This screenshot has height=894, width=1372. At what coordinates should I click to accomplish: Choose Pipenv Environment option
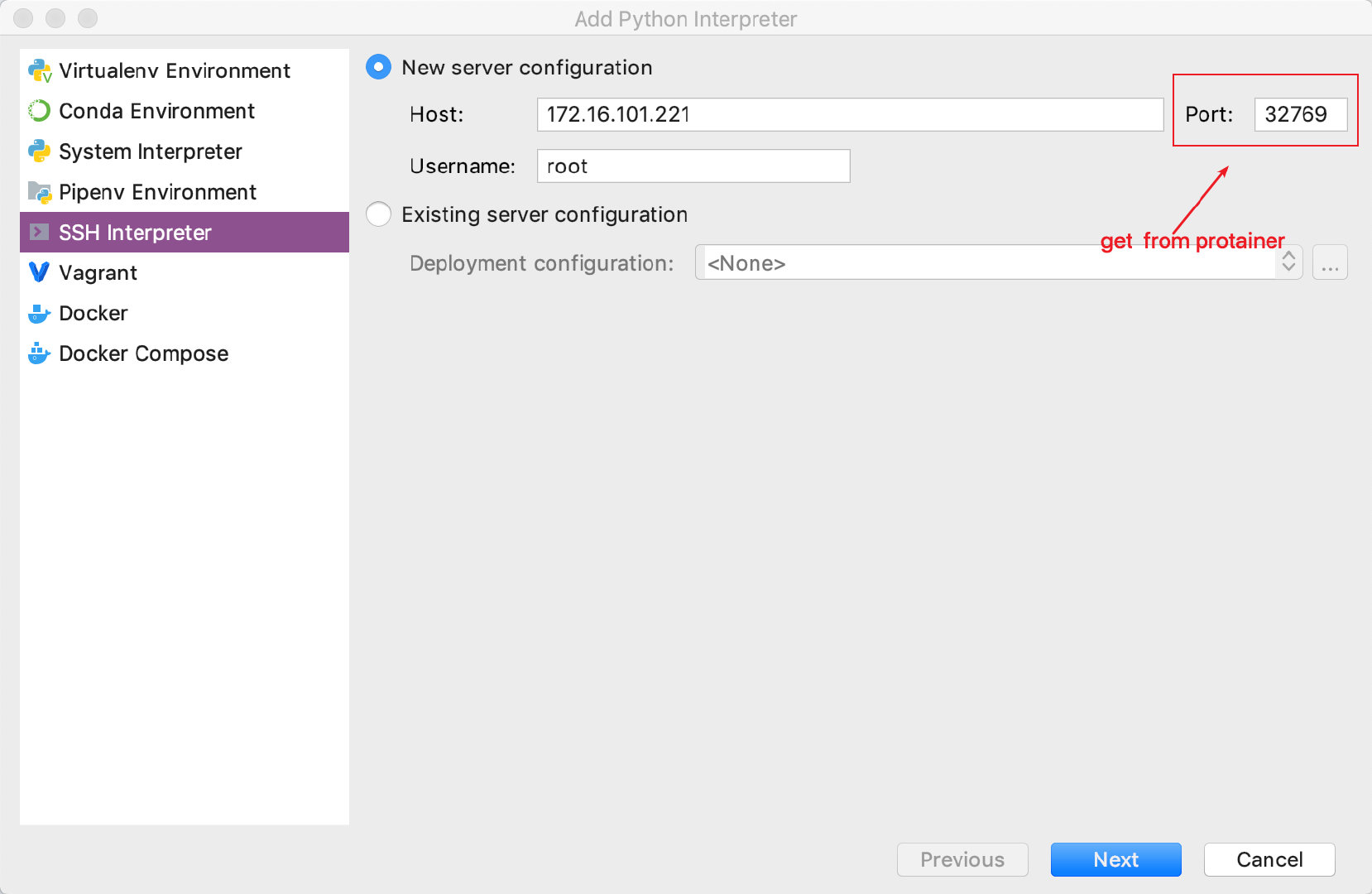185,192
